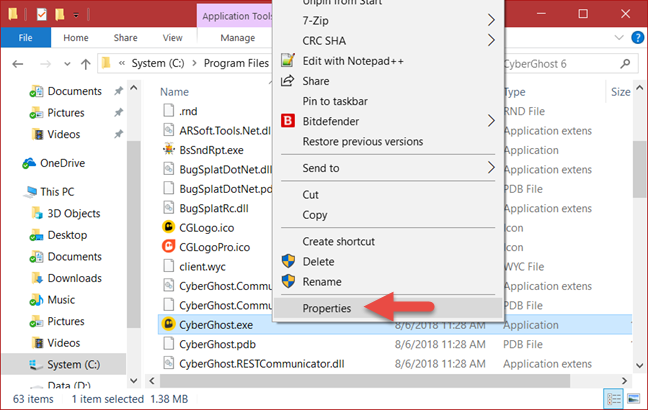648x410 pixels.
Task: Select pinned Pictures in Quick access
Action: pyautogui.click(x=66, y=113)
